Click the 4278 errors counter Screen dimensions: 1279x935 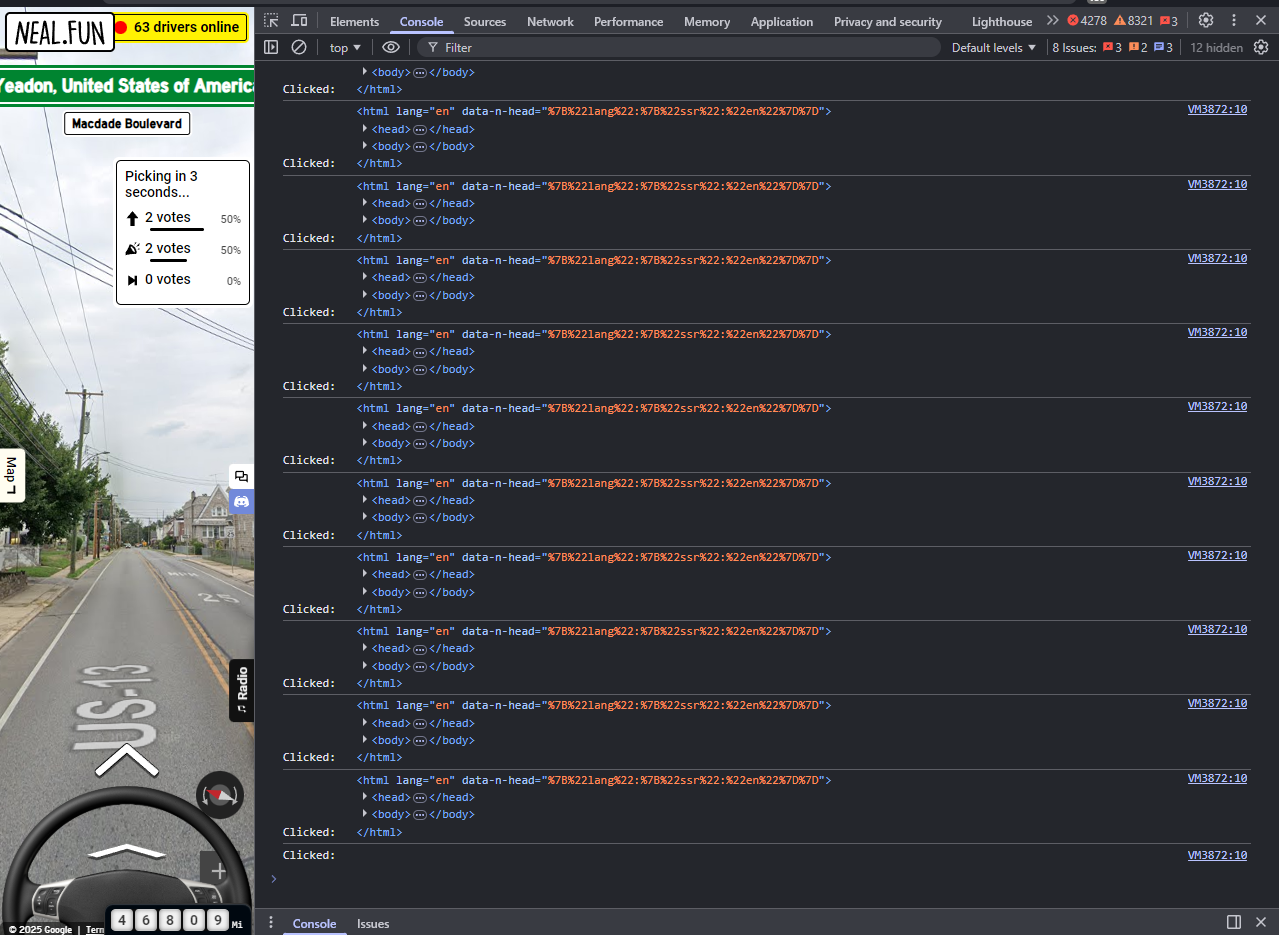click(x=1088, y=21)
